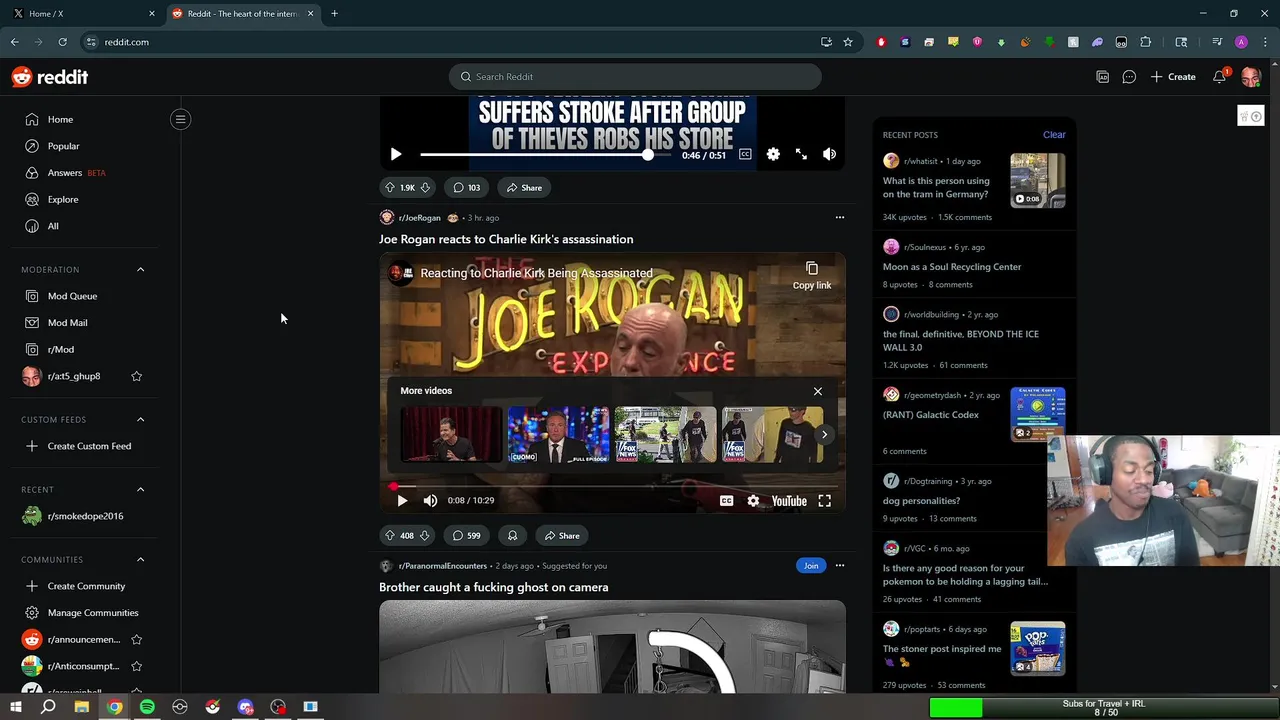The image size is (1280, 720).
Task: Bookmark this page in Chrome
Action: tap(848, 42)
